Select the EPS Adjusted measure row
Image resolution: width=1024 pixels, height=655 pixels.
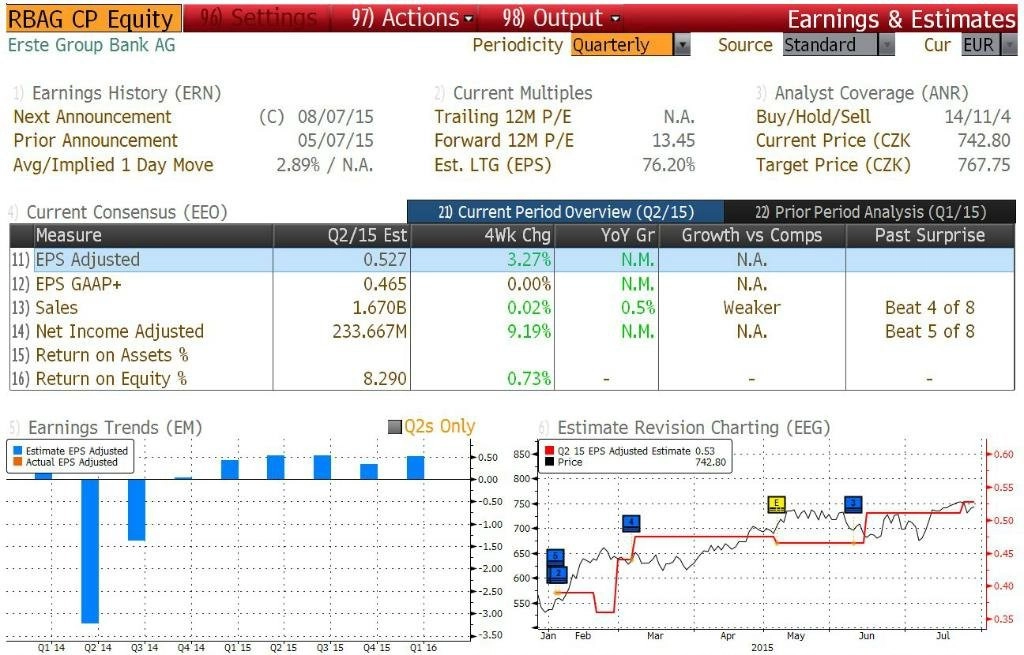click(512, 260)
